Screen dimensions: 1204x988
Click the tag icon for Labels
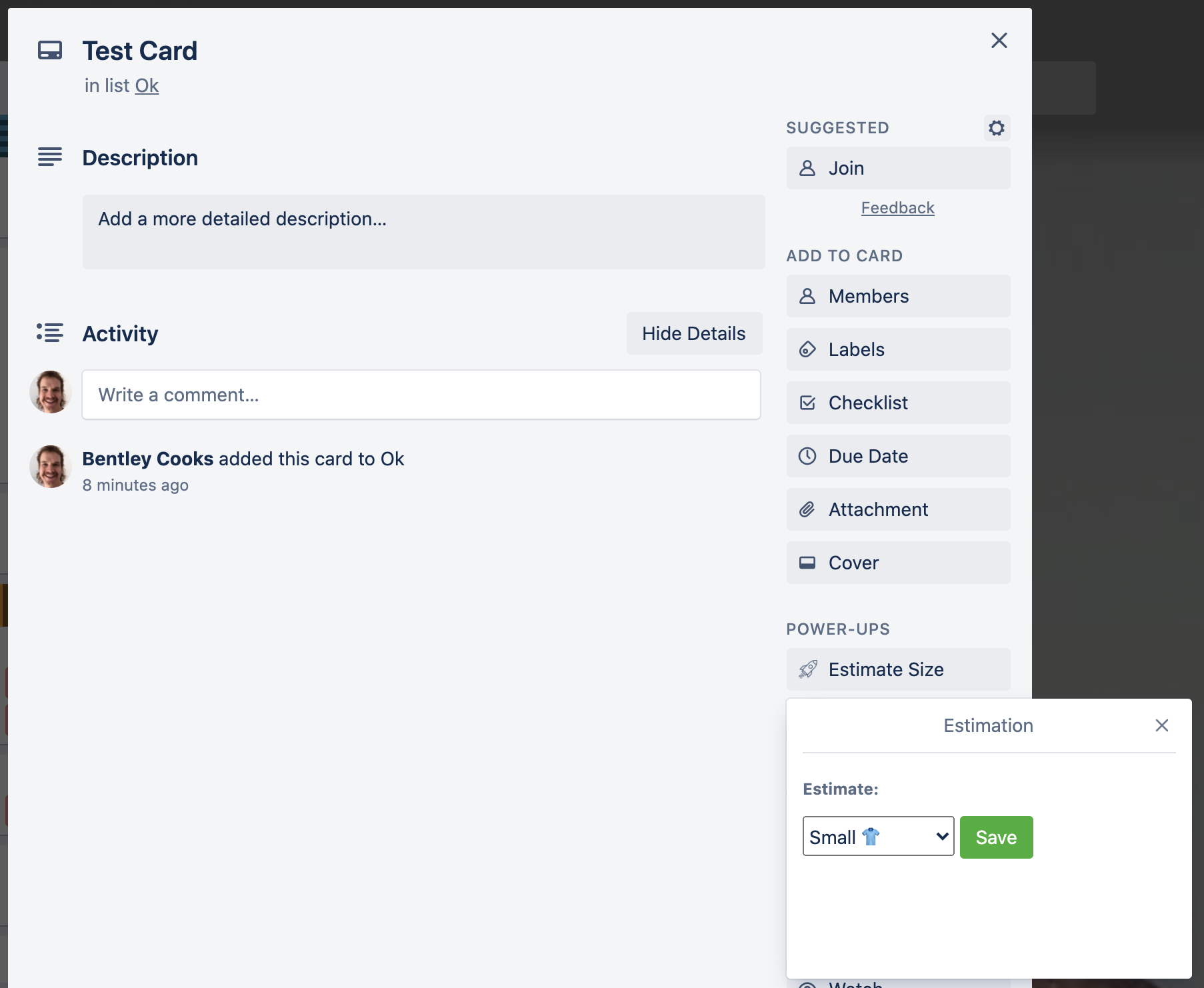click(807, 349)
